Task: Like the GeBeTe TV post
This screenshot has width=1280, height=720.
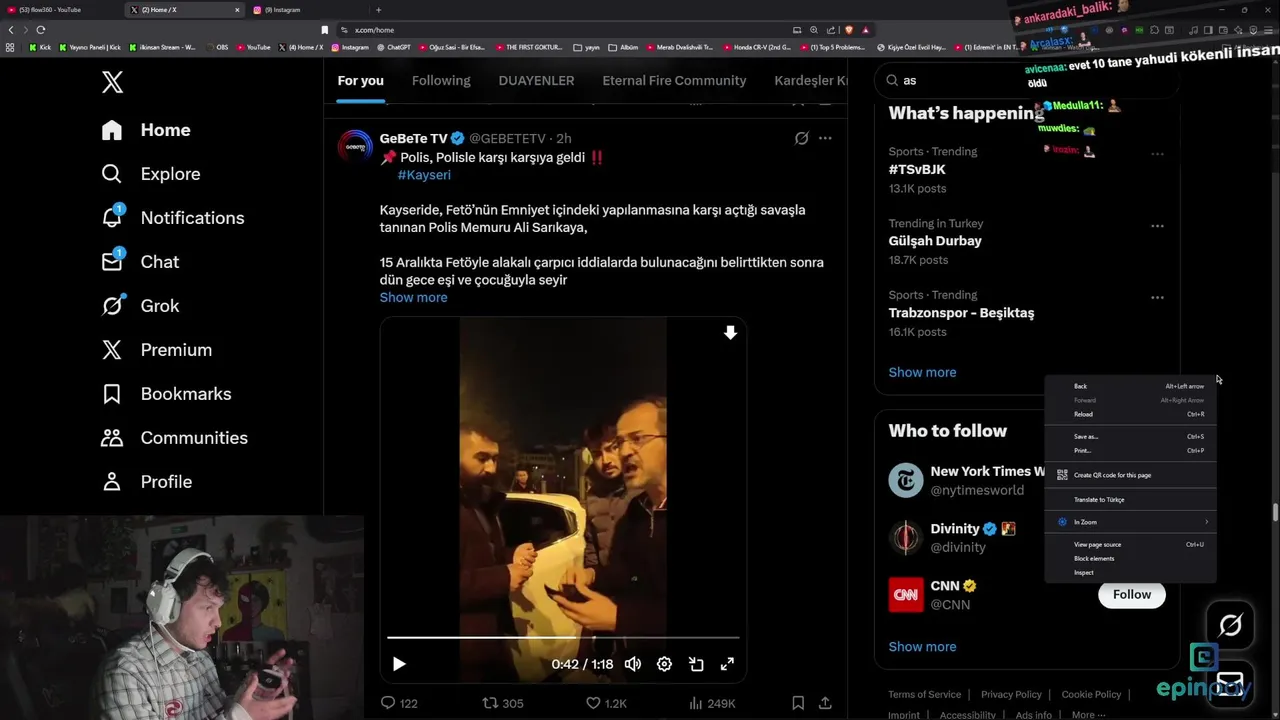Action: 606,703
